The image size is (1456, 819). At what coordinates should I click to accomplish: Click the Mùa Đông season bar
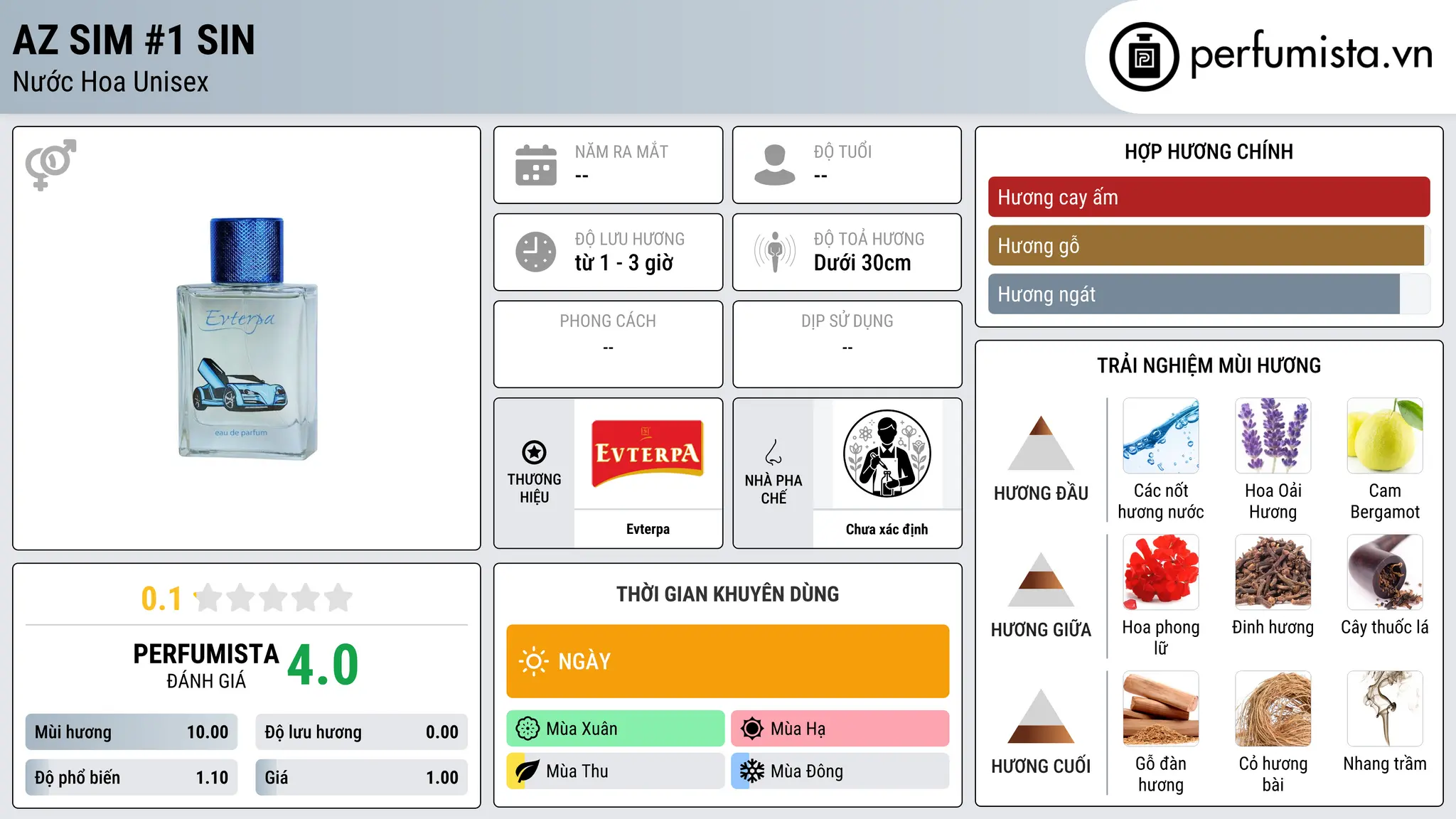840,771
